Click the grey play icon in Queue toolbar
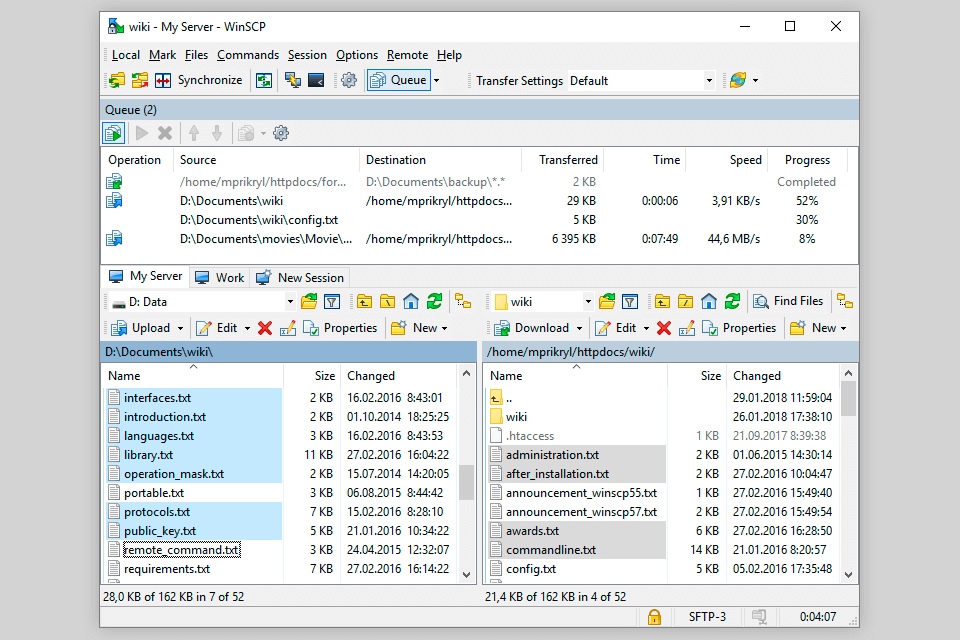This screenshot has width=960, height=640. tap(141, 133)
